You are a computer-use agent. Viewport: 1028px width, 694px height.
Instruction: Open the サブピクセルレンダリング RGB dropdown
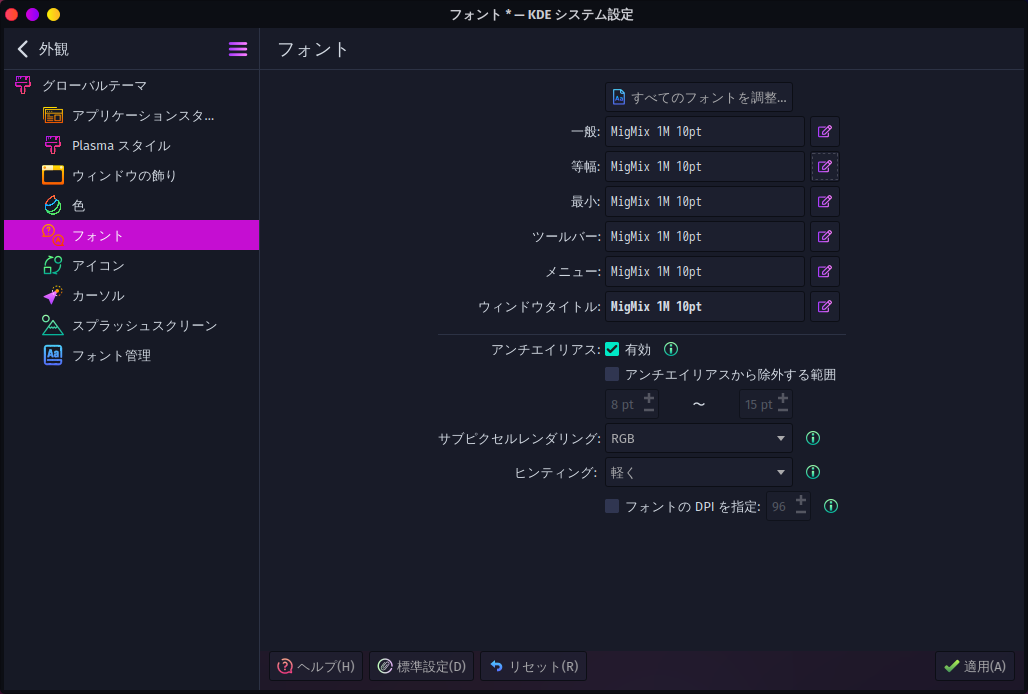(699, 438)
